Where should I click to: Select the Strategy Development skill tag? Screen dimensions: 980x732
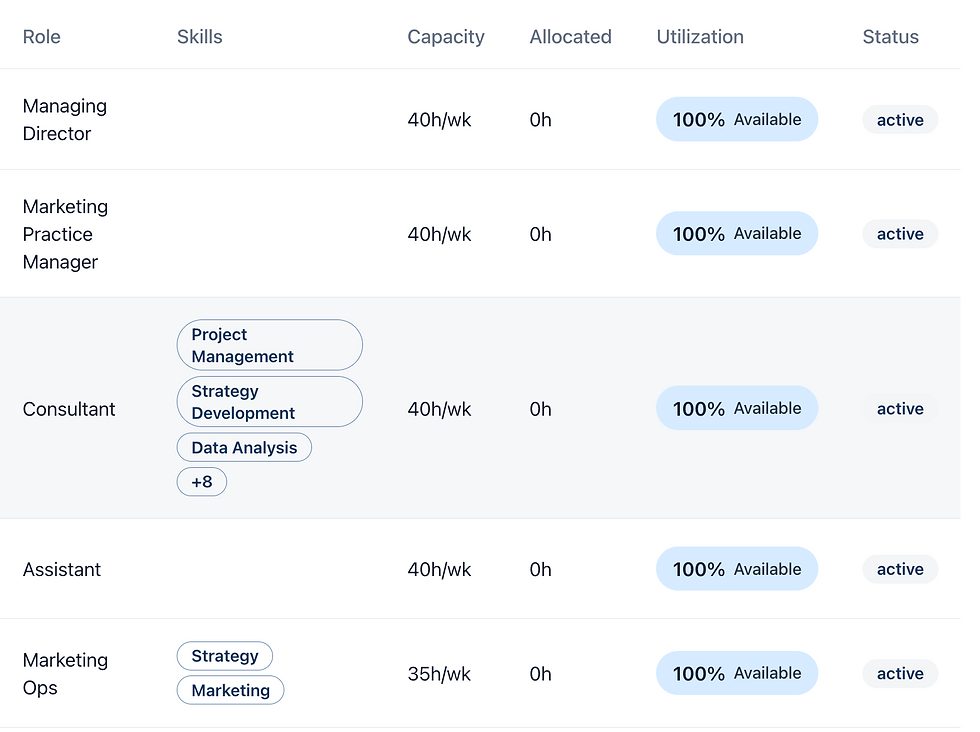click(269, 402)
